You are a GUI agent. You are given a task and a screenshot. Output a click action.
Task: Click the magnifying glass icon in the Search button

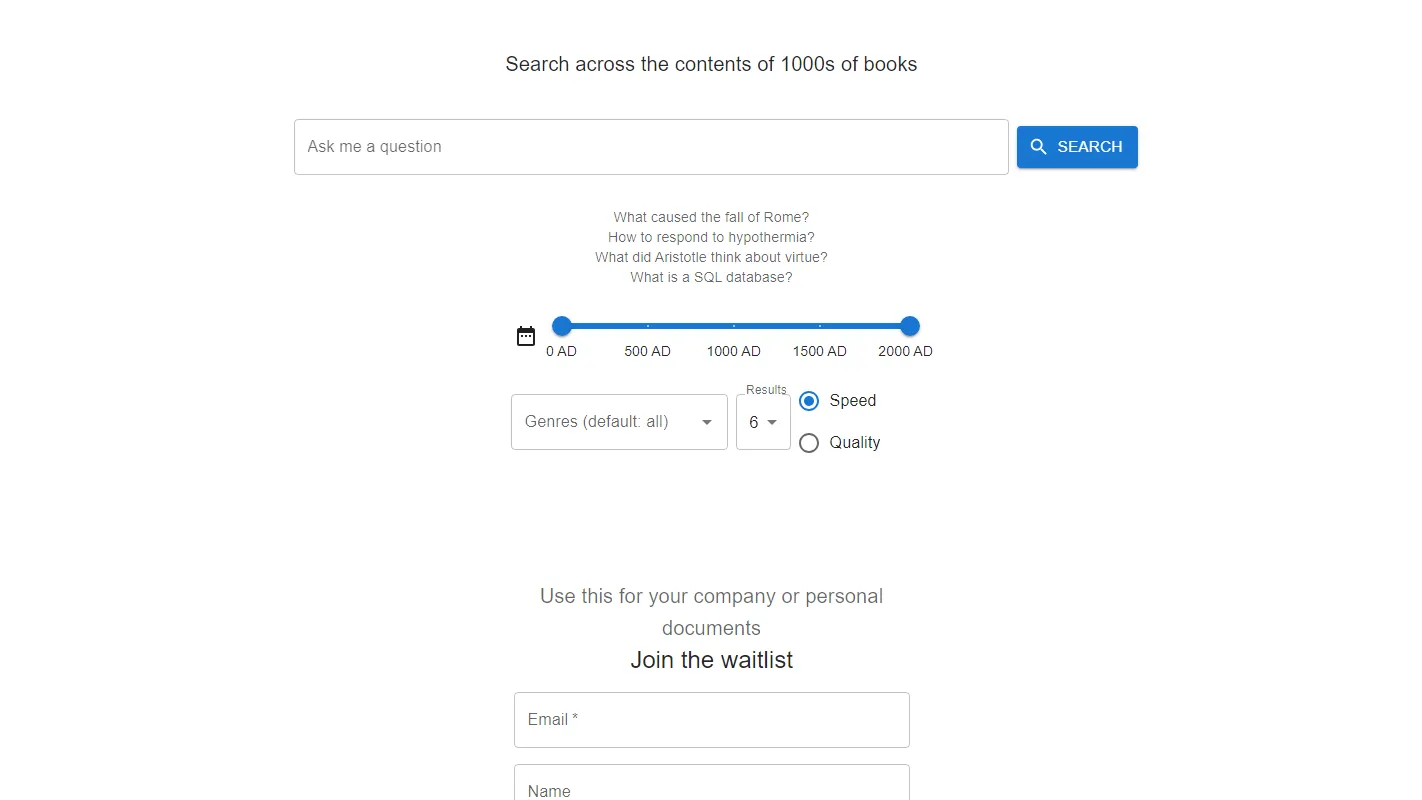click(x=1040, y=146)
